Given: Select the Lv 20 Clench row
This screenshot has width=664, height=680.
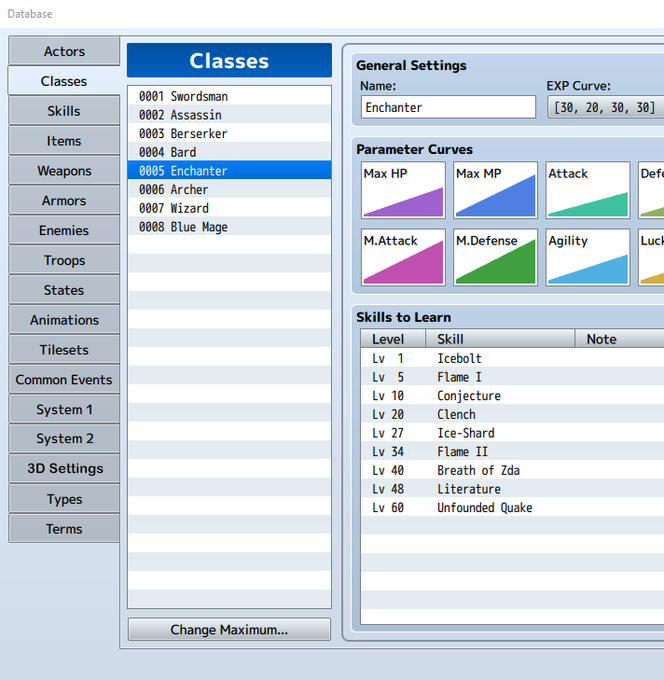Looking at the screenshot, I should pyautogui.click(x=513, y=414).
